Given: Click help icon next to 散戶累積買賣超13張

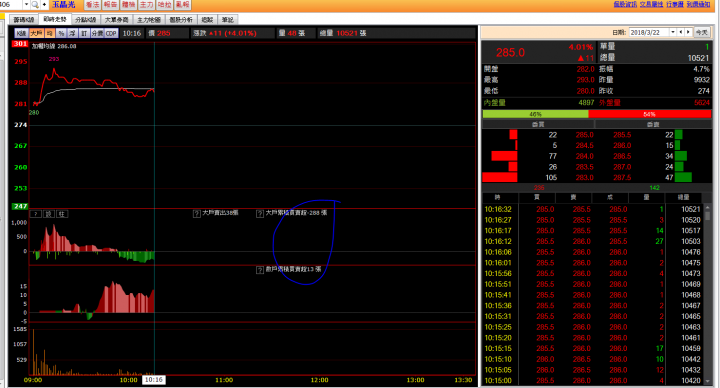Looking at the screenshot, I should 260,270.
